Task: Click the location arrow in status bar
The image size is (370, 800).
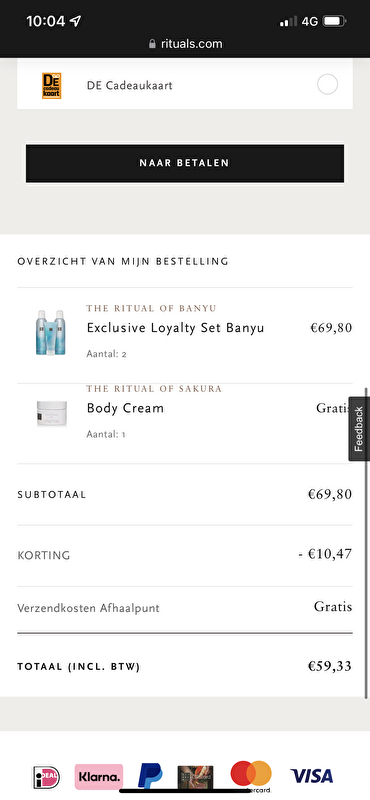Action: click(x=76, y=21)
